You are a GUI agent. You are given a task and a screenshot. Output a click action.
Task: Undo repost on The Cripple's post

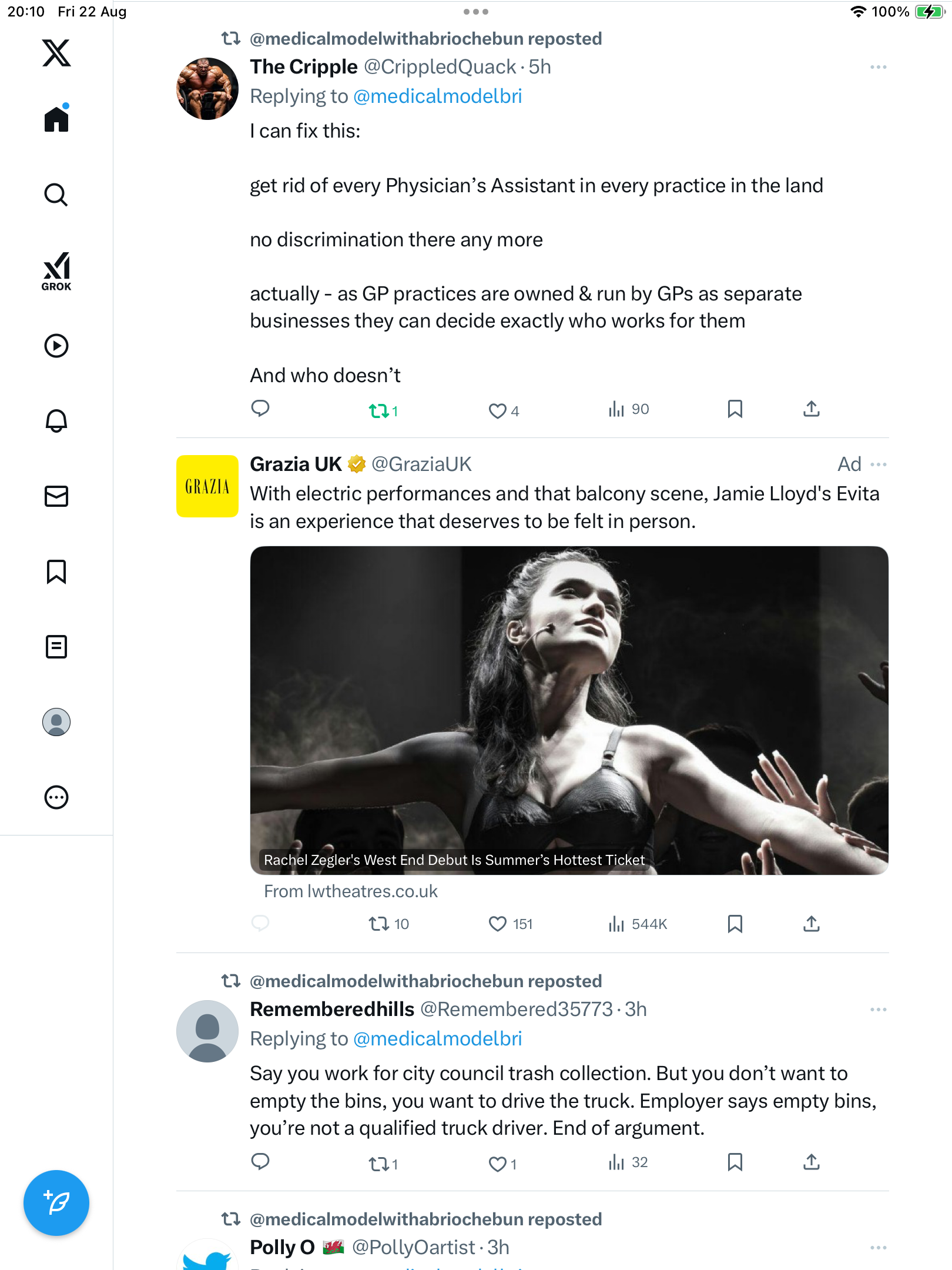pyautogui.click(x=379, y=410)
